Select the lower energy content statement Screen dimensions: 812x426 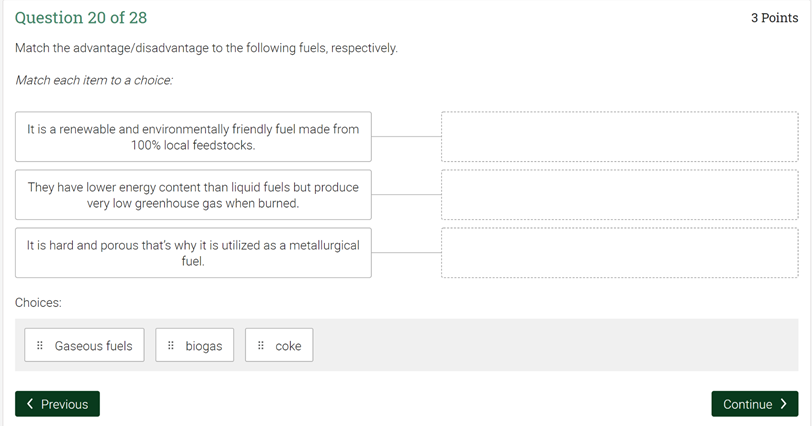coord(193,195)
